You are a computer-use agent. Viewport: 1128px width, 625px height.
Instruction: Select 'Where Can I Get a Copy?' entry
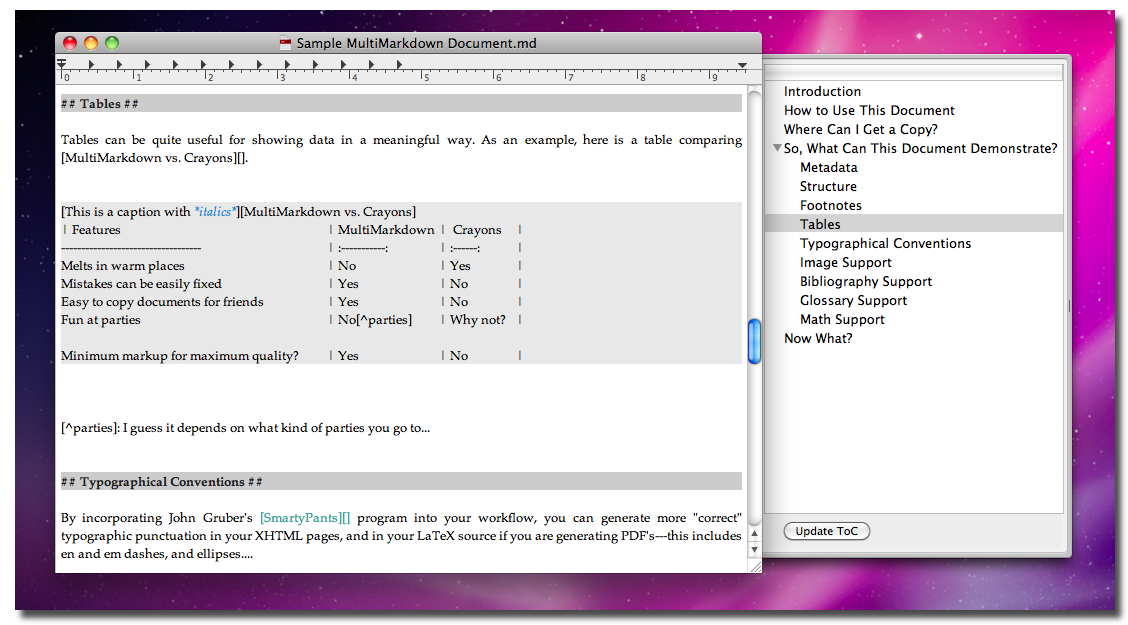pyautogui.click(x=860, y=129)
